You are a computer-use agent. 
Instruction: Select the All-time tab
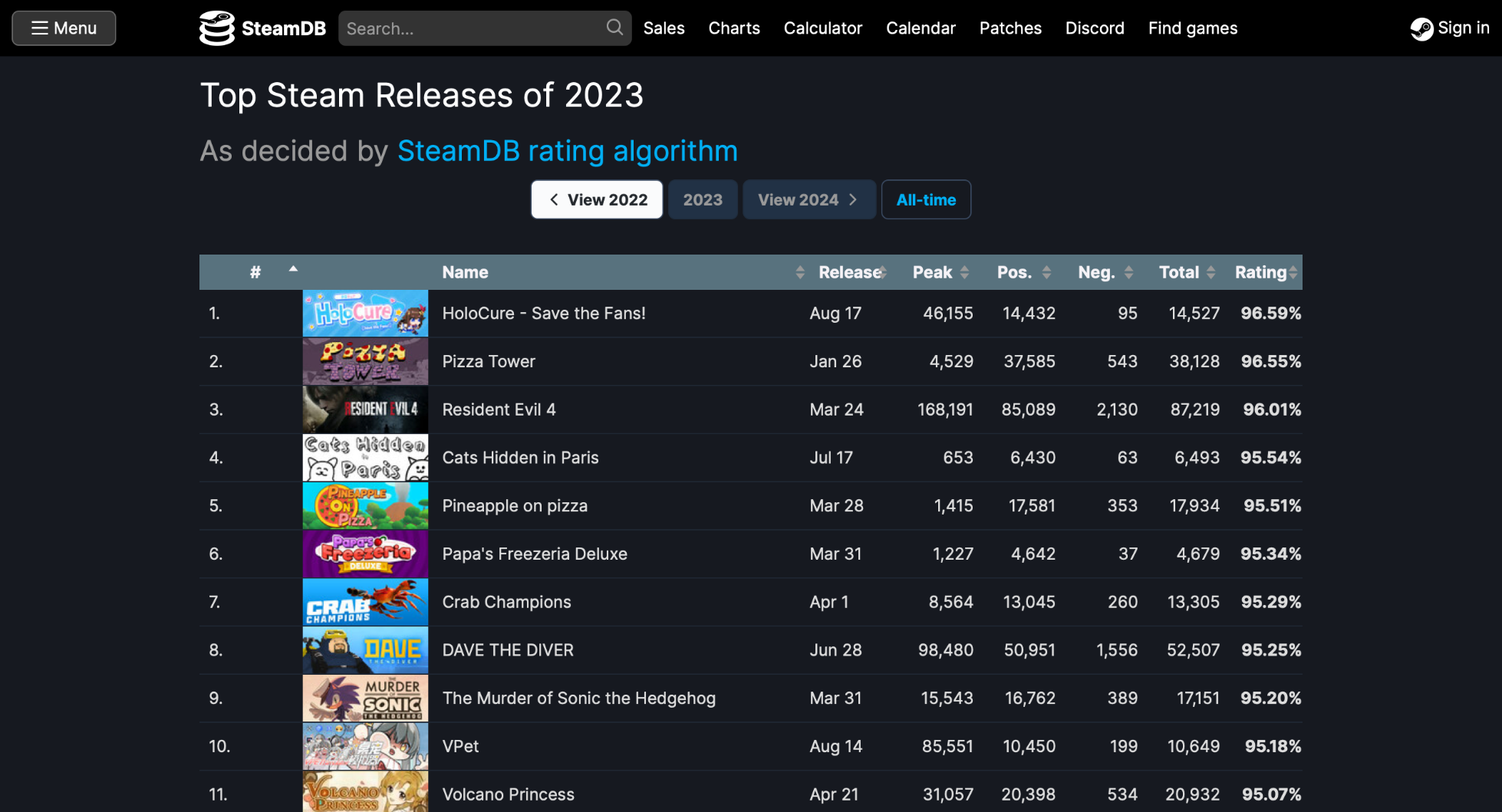925,200
